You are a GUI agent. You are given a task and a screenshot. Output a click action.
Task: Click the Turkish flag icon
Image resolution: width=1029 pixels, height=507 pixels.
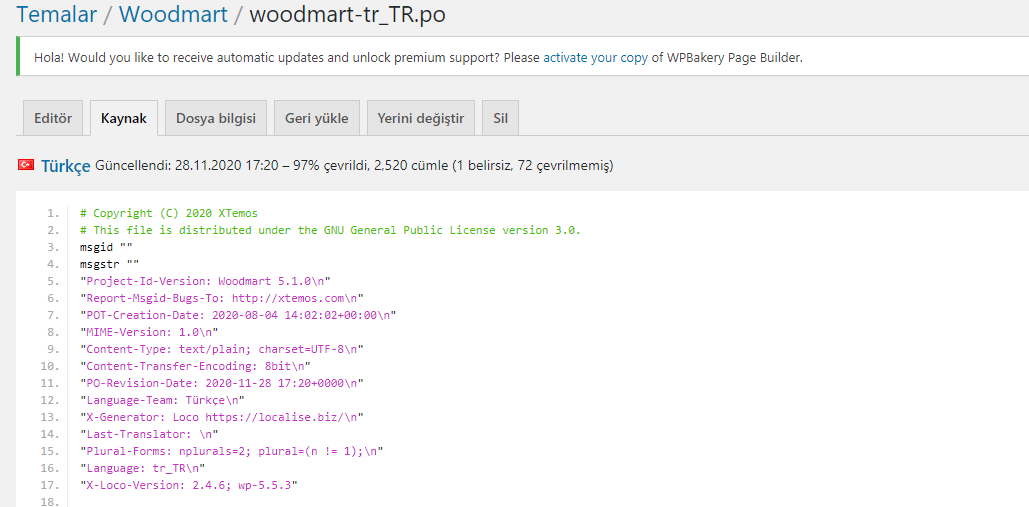tap(26, 165)
